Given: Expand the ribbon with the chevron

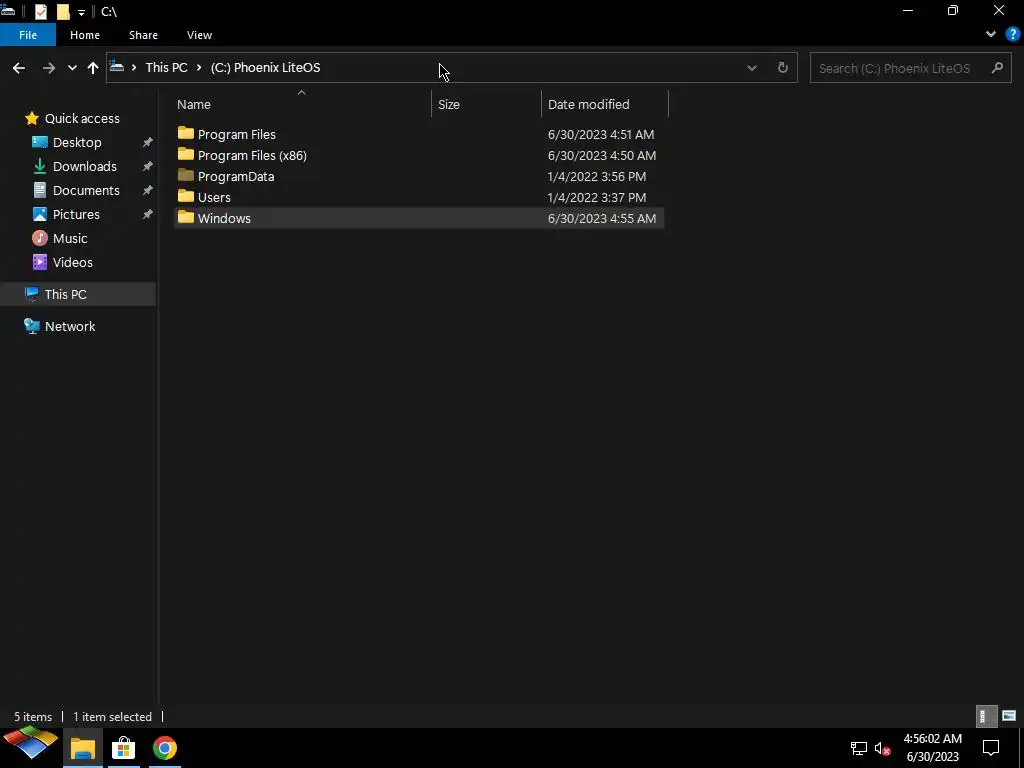Looking at the screenshot, I should point(991,35).
